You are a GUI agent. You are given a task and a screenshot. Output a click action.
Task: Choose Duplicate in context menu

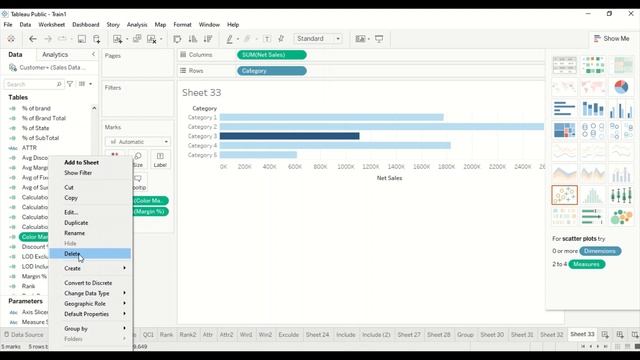pos(90,223)
